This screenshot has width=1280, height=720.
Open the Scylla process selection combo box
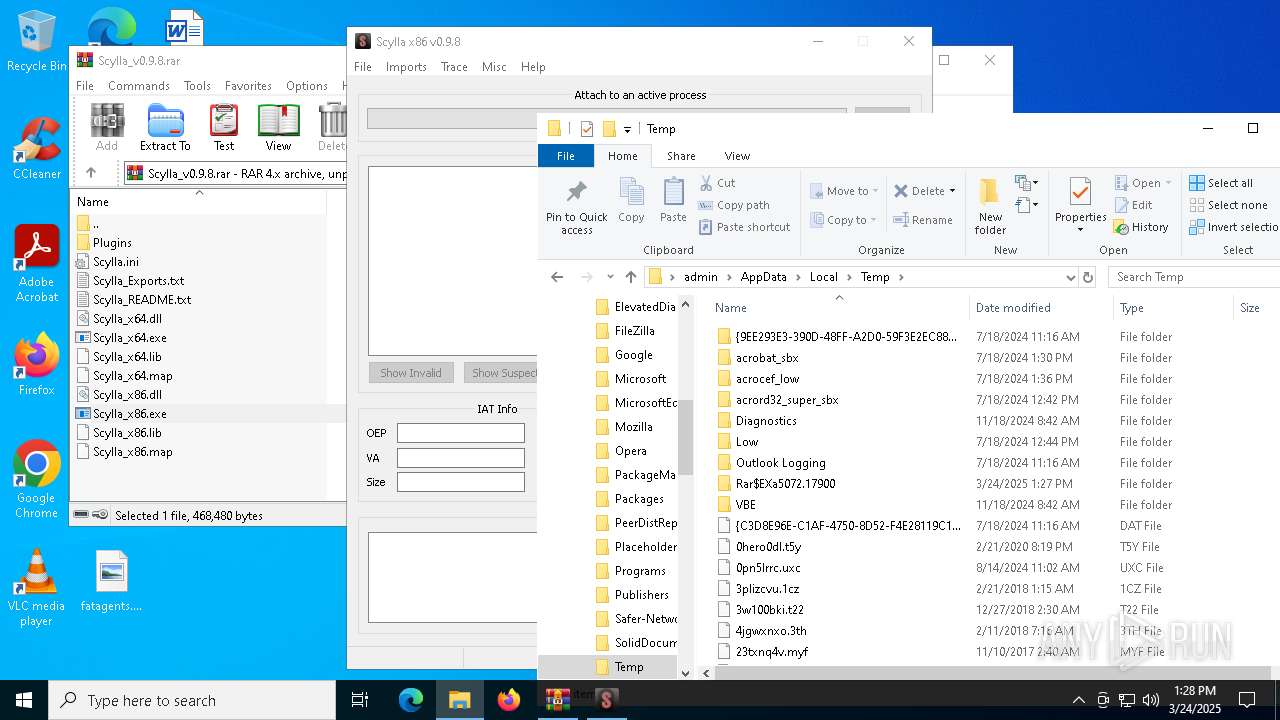coord(606,118)
